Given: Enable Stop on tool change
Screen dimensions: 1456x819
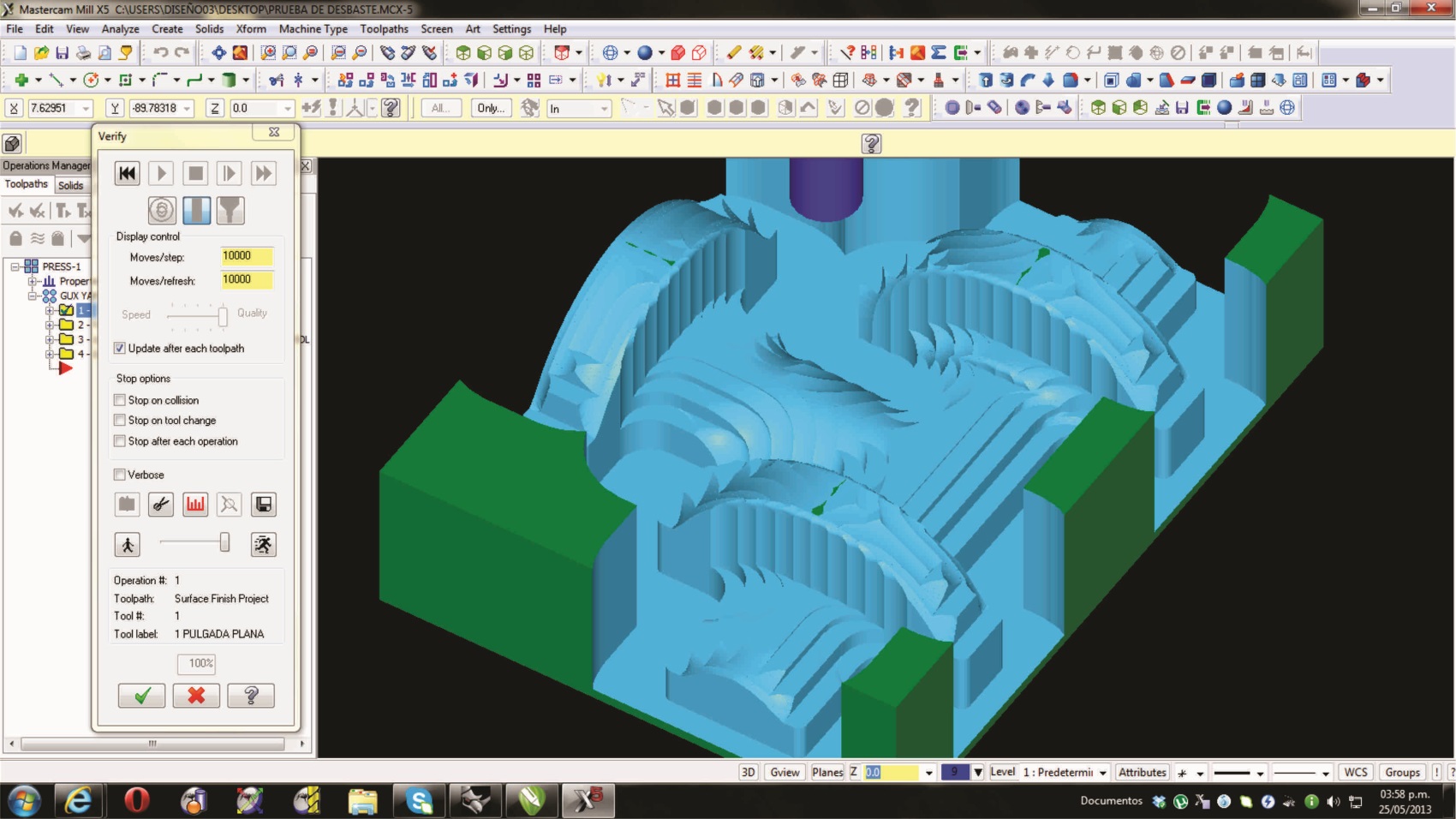Looking at the screenshot, I should click(120, 421).
